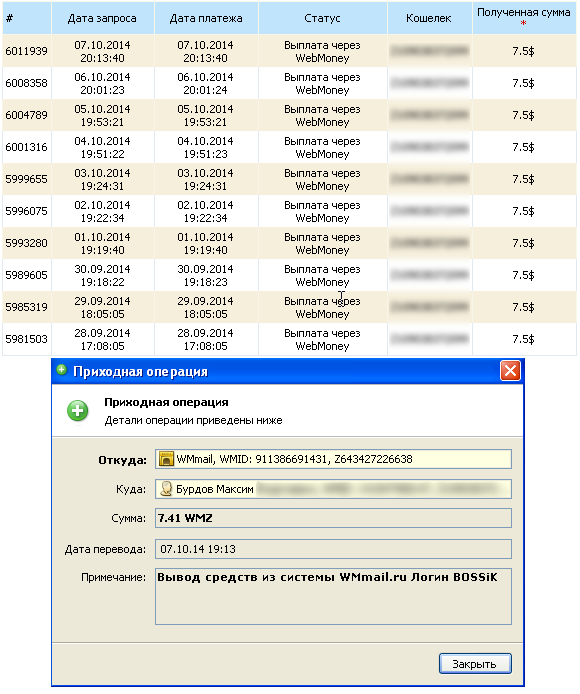Screen dimensions: 580x694
Task: Click the 7.5$ amount in row 5996075
Action: click(x=524, y=211)
